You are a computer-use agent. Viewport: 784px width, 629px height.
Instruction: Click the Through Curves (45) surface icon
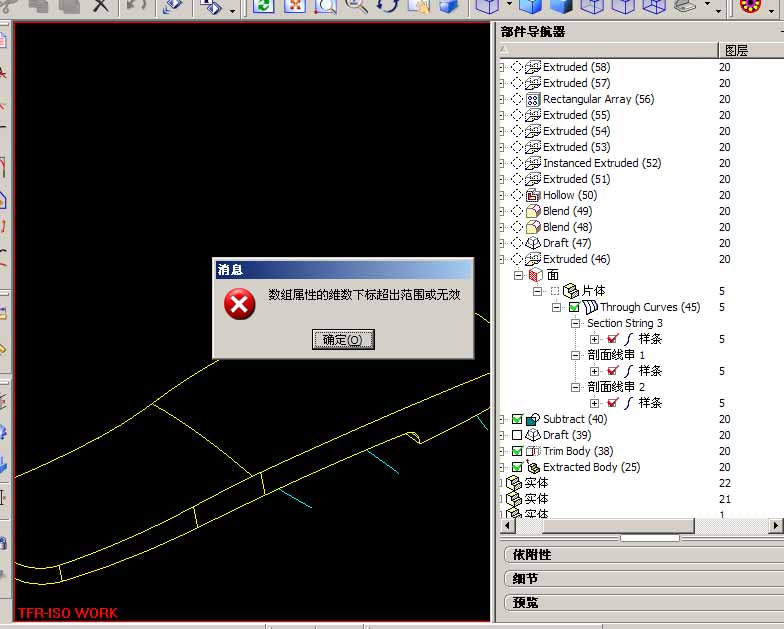pos(590,307)
